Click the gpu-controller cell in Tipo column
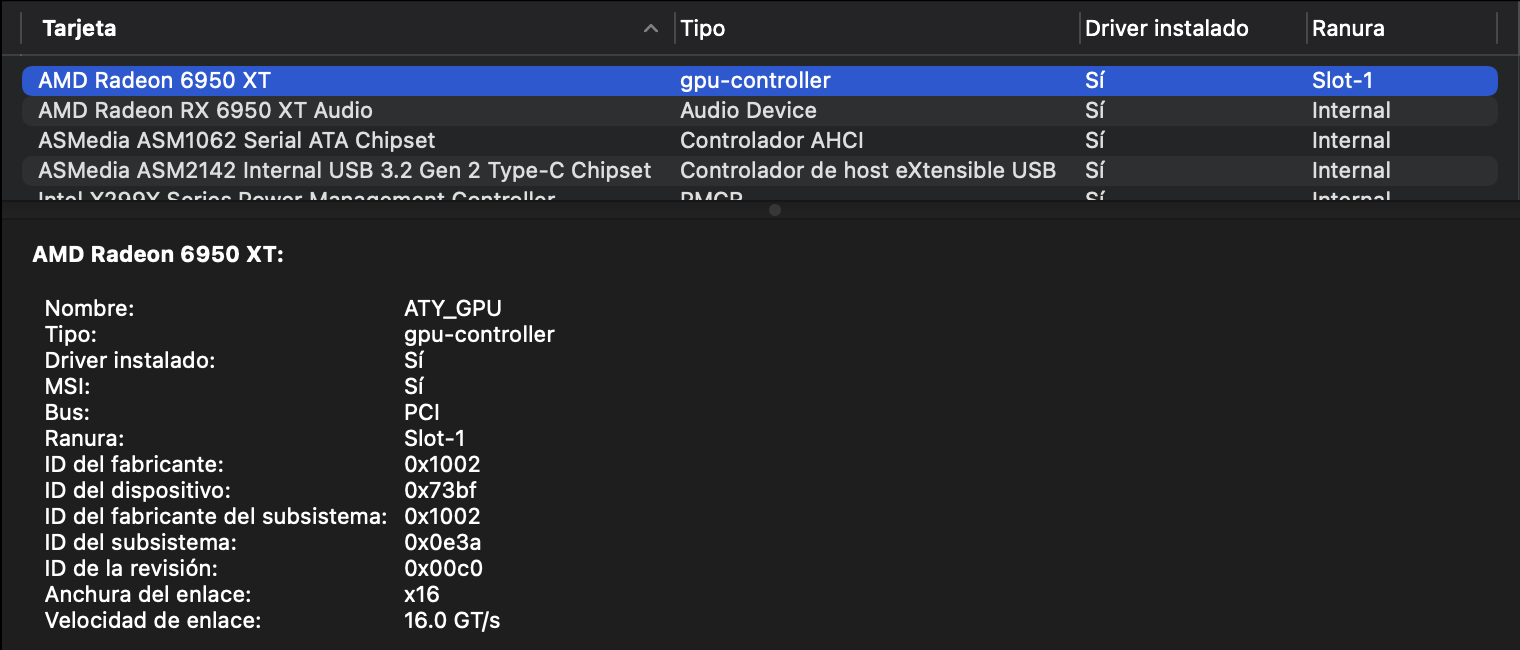1520x650 pixels. (755, 80)
